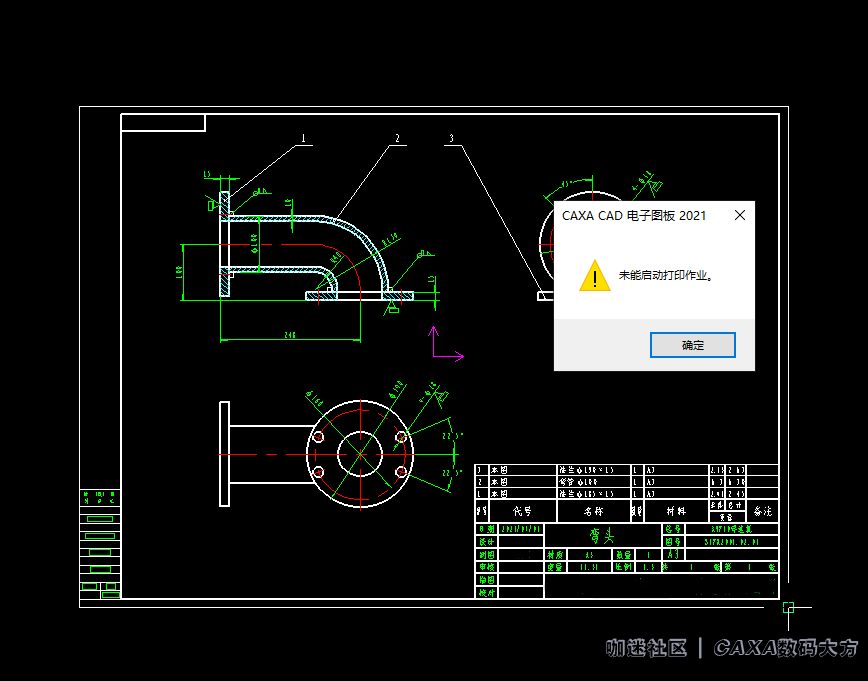Image resolution: width=868 pixels, height=681 pixels.
Task: Click the 确定 button in the dialog
Action: click(x=692, y=345)
